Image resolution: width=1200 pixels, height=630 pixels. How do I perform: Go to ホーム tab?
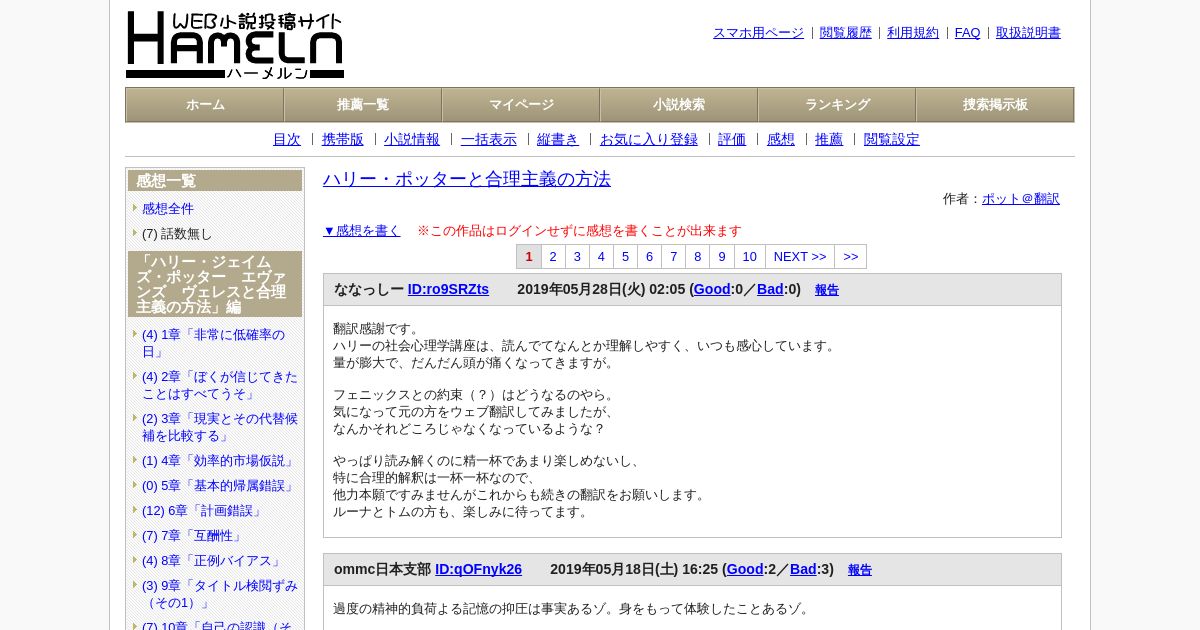tap(205, 105)
